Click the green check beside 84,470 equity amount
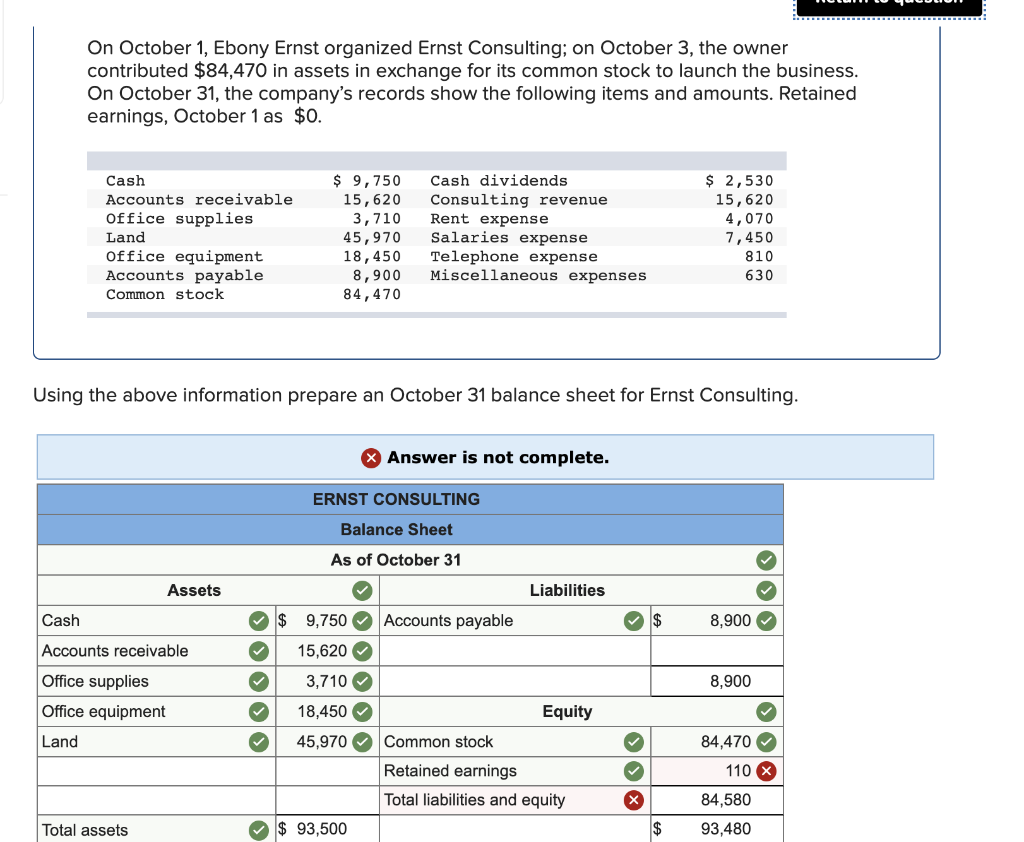The height and width of the screenshot is (842, 1024). pos(766,742)
